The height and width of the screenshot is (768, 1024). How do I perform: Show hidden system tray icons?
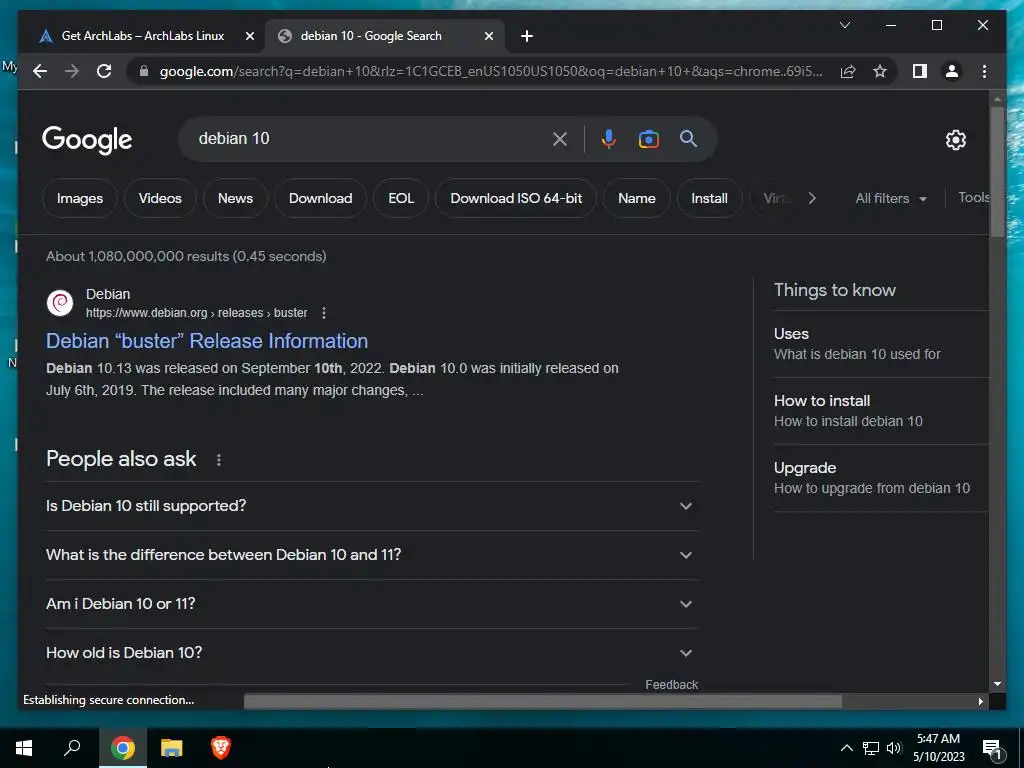coord(846,748)
